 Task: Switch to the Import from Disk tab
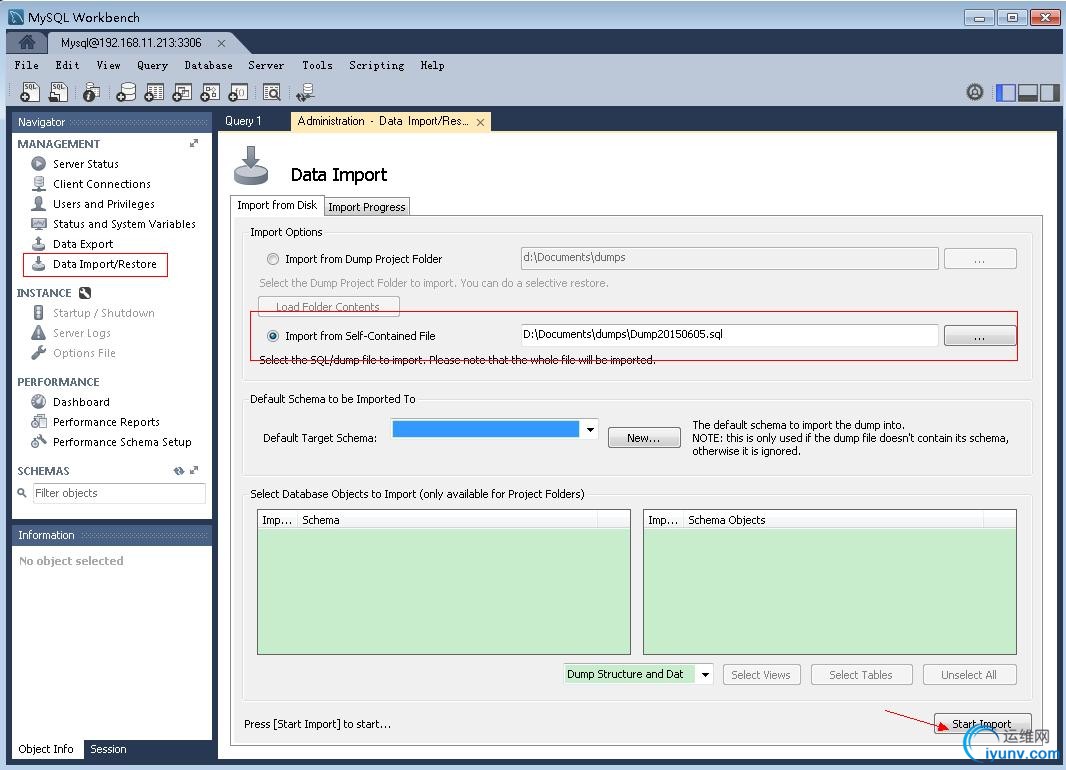click(277, 205)
